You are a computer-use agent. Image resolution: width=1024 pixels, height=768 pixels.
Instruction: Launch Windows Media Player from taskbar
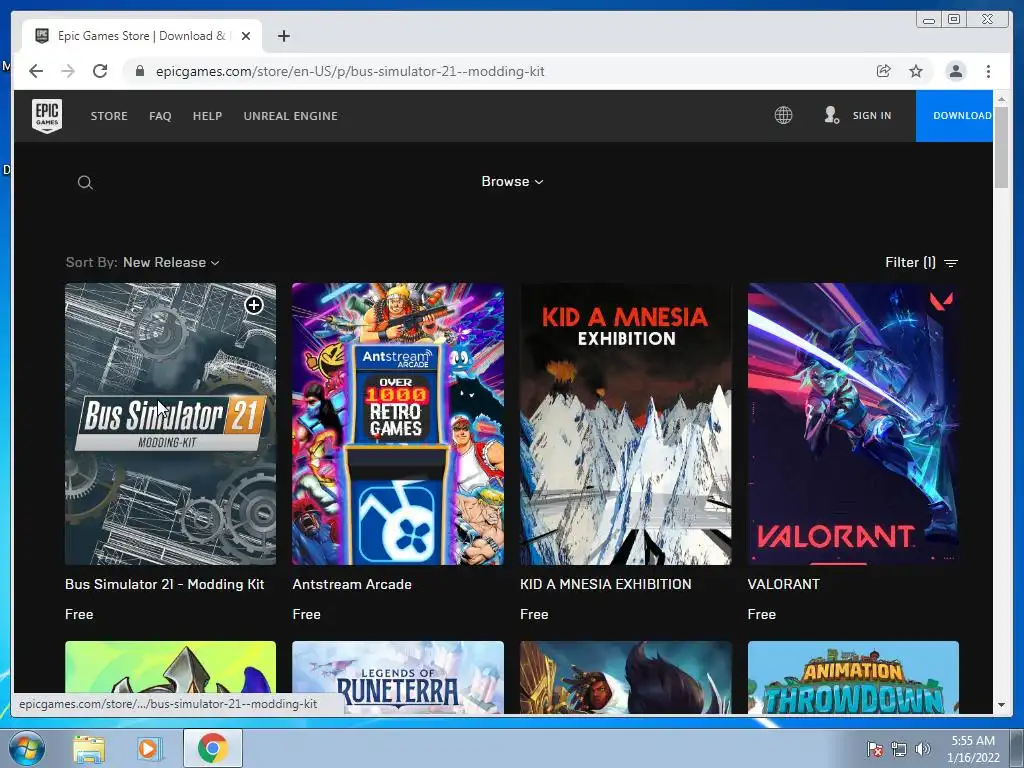click(150, 748)
